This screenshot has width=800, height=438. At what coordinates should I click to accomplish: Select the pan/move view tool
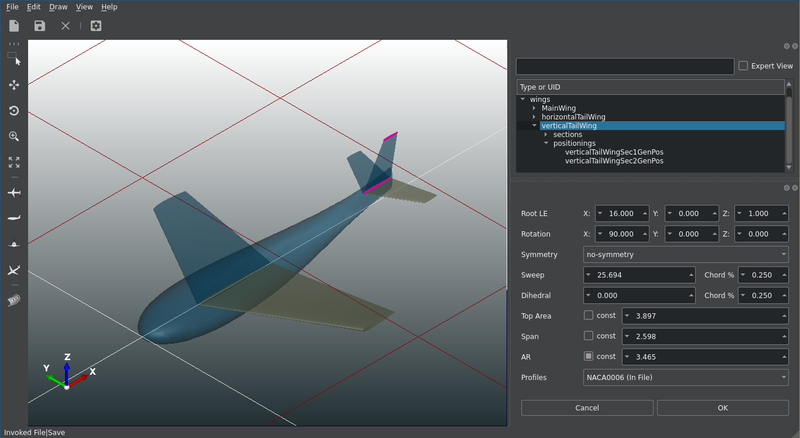click(x=14, y=86)
